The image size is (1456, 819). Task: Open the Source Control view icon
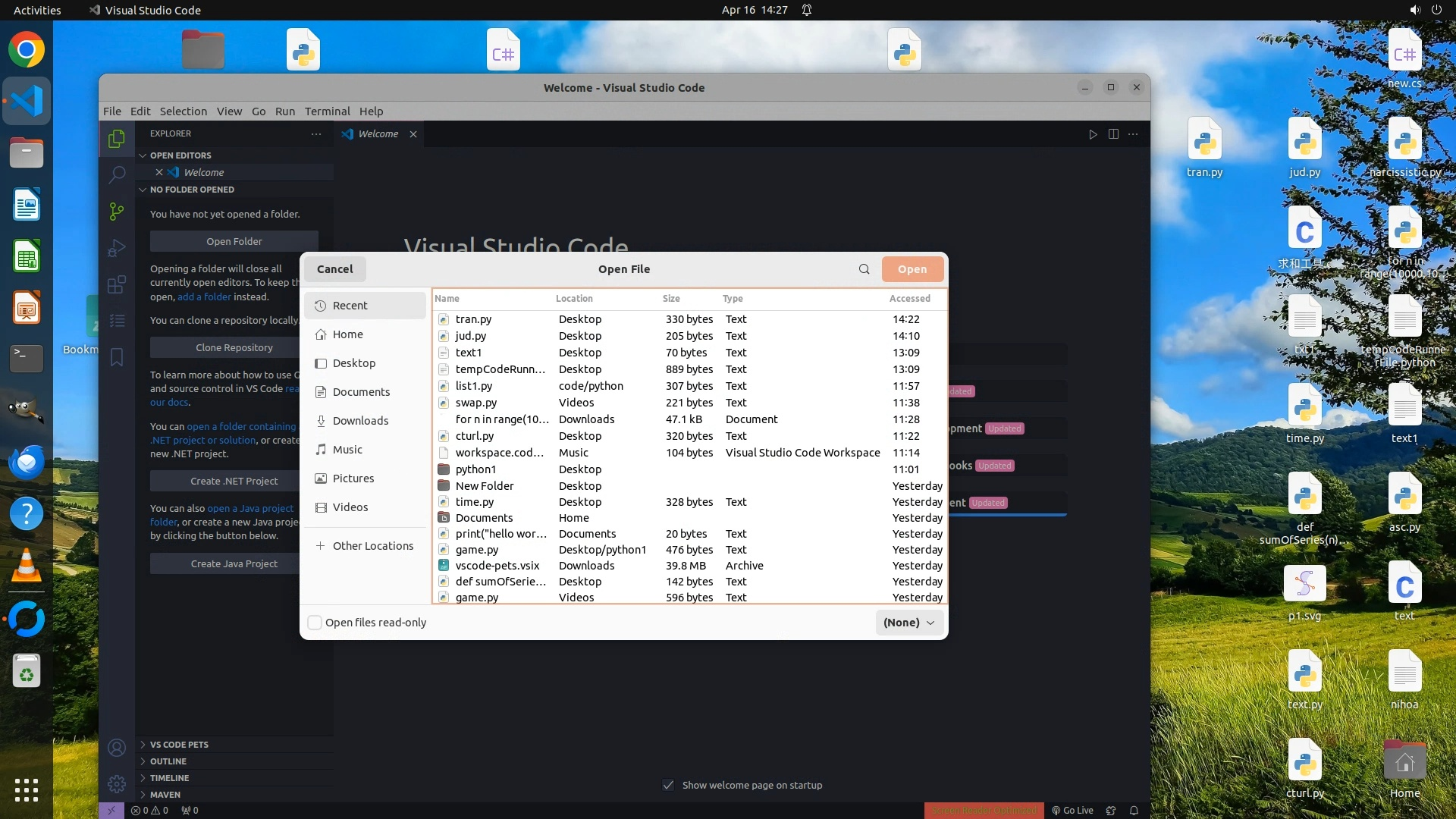[x=116, y=212]
